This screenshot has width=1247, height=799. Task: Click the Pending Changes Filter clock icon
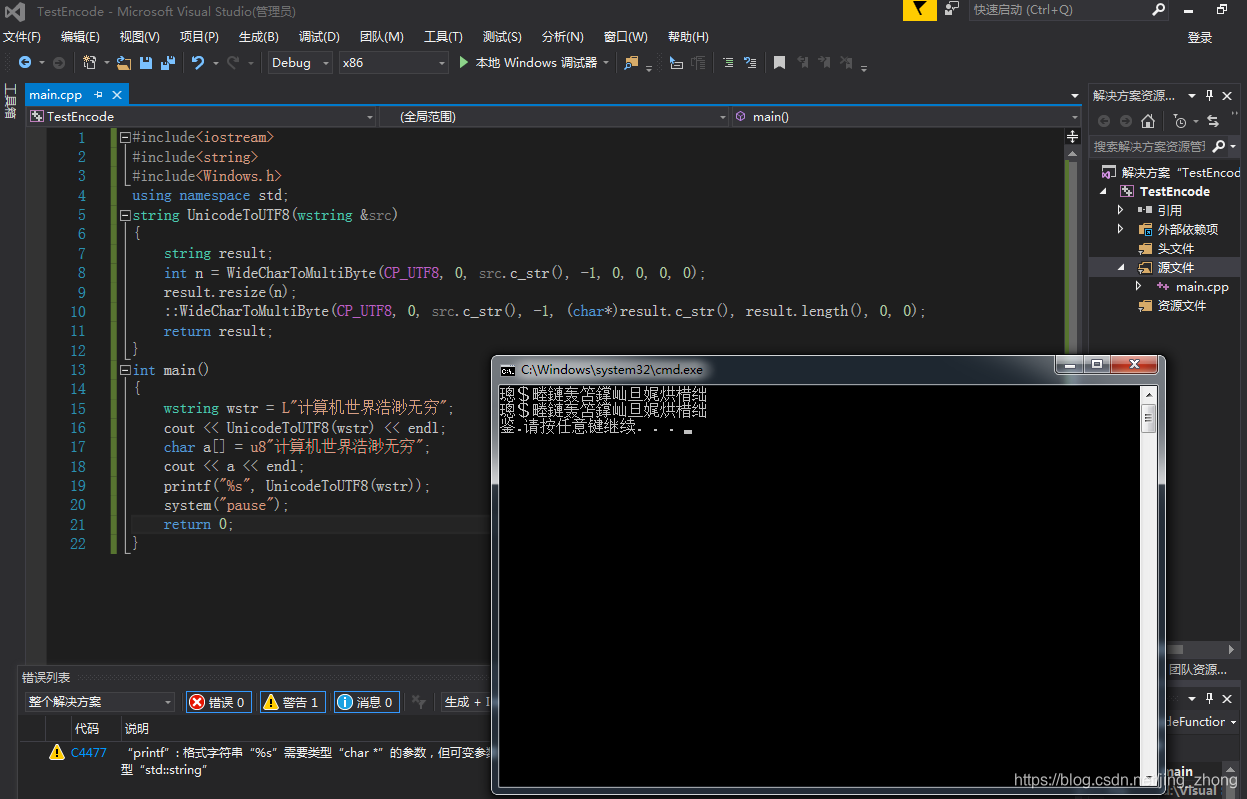pyautogui.click(x=1180, y=121)
